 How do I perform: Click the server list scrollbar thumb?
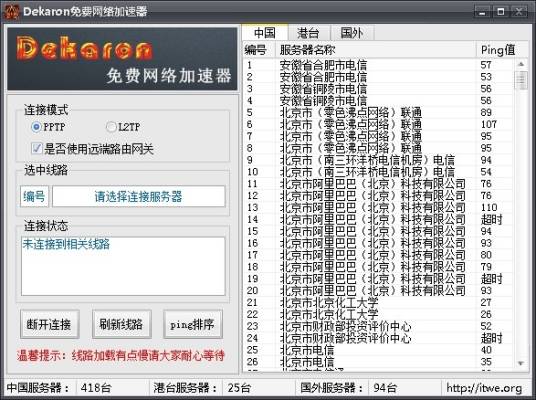tap(521, 80)
